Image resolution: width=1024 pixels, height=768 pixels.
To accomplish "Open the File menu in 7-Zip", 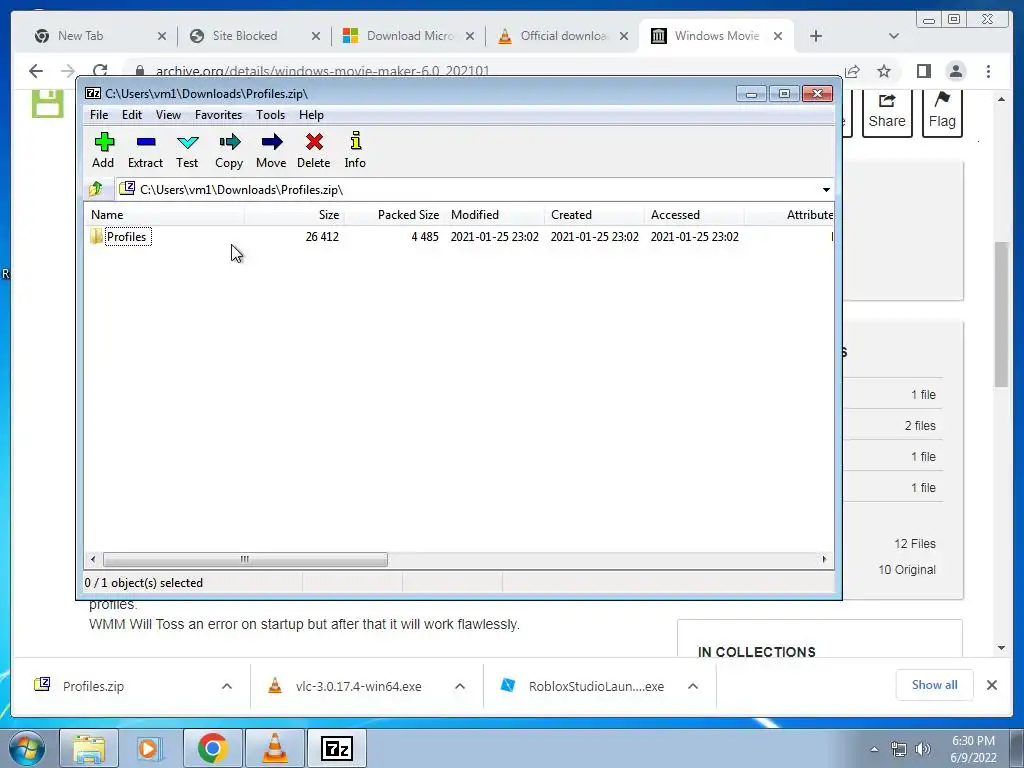I will click(x=99, y=115).
